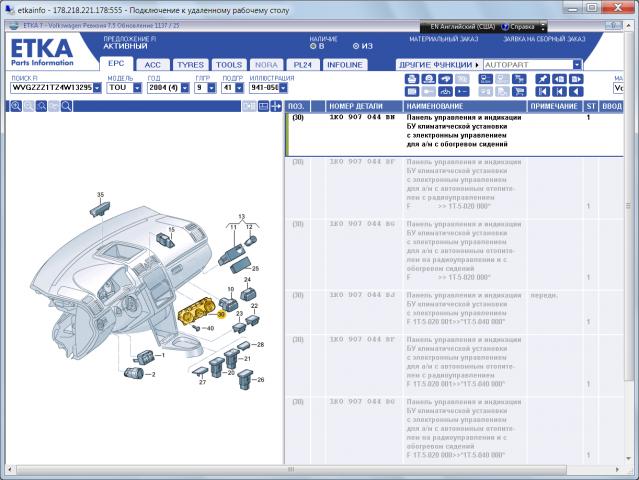Click the previous page left-arrow icon
The width and height of the screenshot is (639, 480).
tap(560, 79)
